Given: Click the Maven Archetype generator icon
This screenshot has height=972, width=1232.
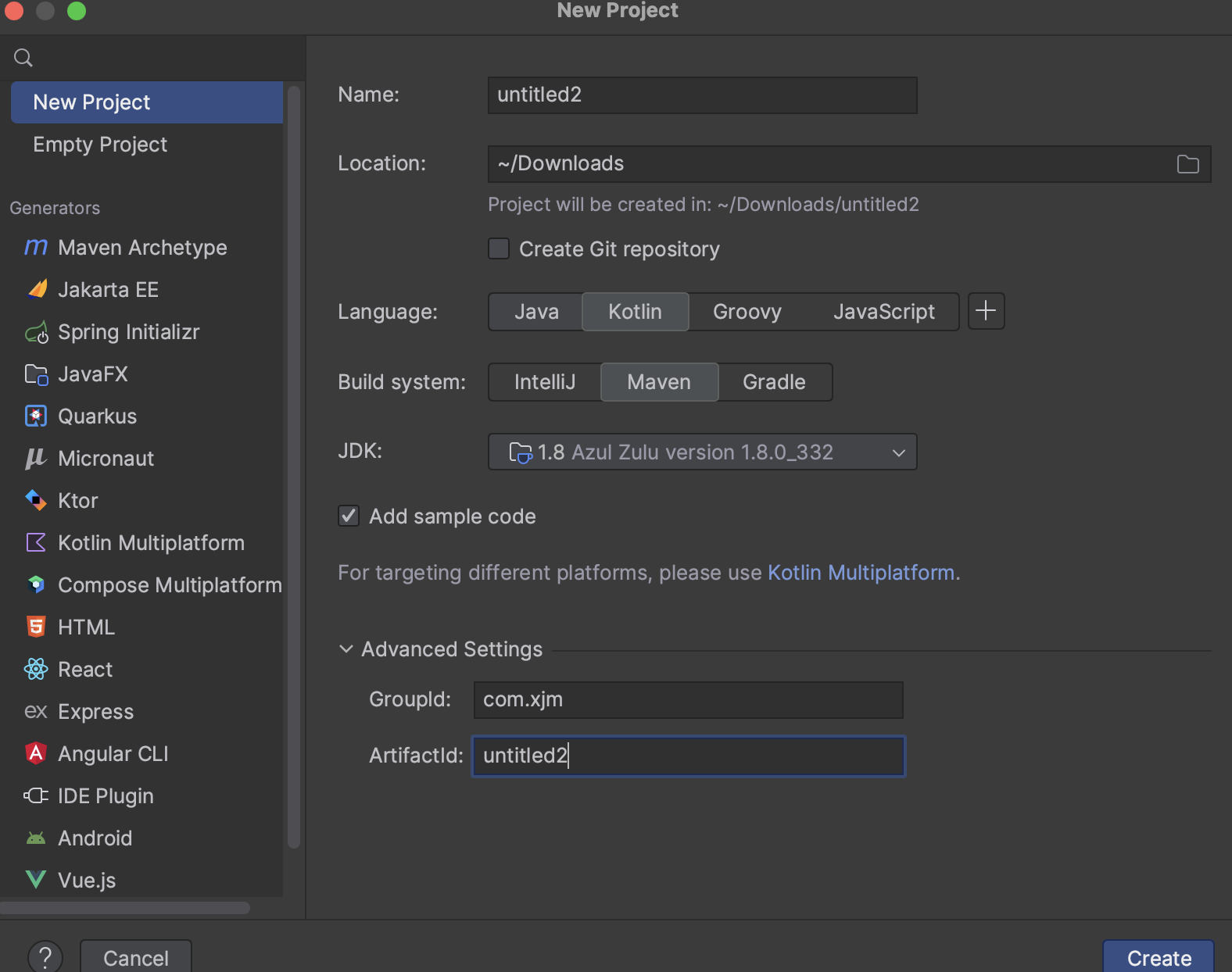Looking at the screenshot, I should tap(36, 248).
